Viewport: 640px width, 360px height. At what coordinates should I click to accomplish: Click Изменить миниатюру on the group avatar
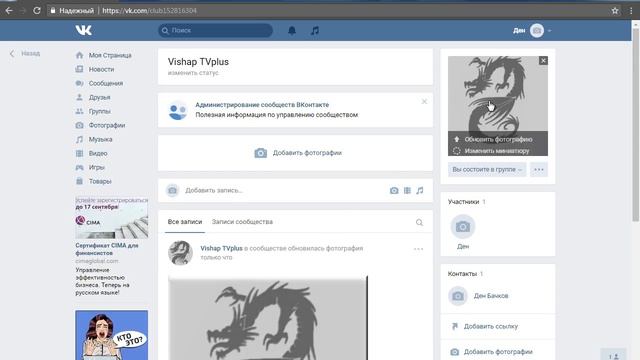[x=497, y=151]
